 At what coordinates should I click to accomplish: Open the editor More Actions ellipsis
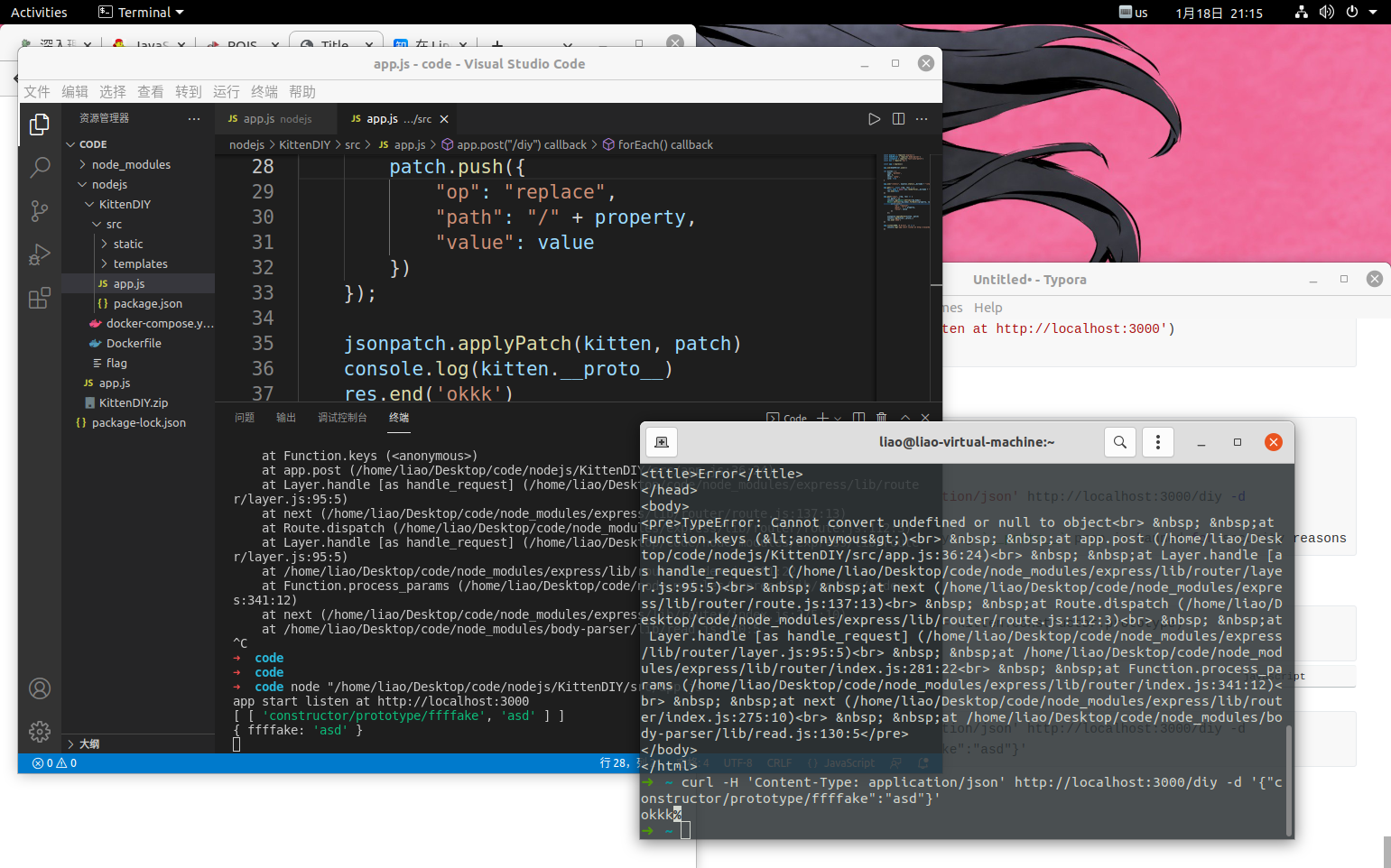(x=922, y=119)
